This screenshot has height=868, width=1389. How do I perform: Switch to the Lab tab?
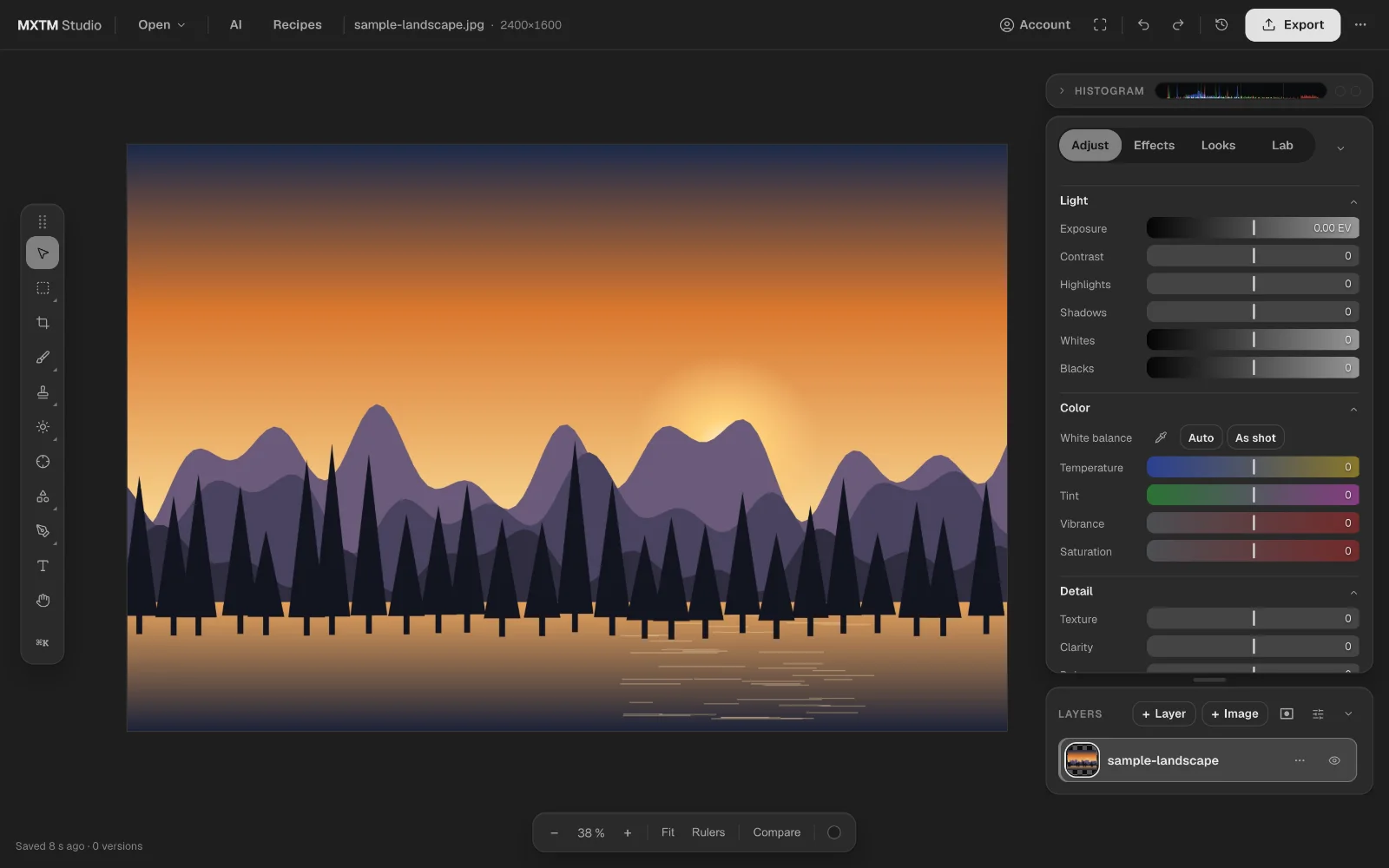pyautogui.click(x=1282, y=145)
